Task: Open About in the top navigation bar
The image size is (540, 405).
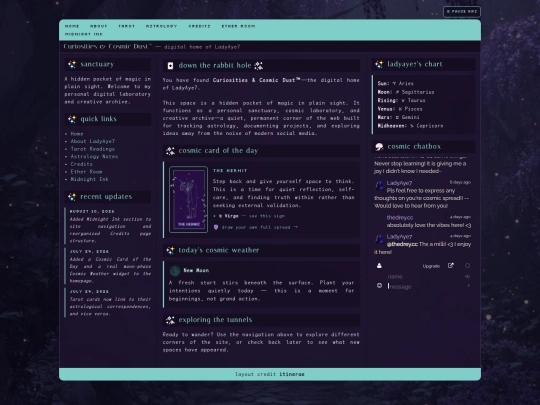Action: point(98,26)
